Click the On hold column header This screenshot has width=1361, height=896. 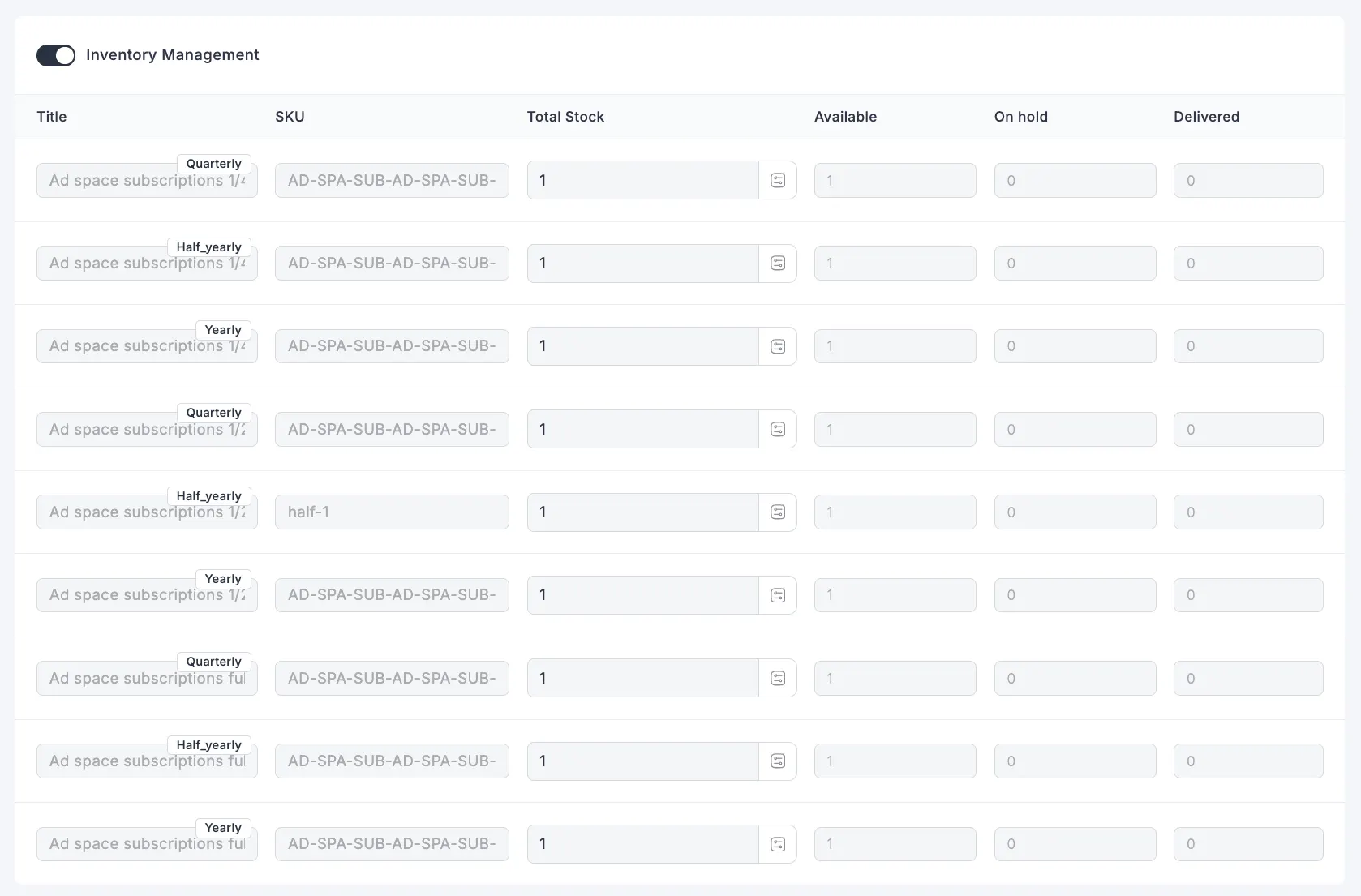pos(1020,117)
